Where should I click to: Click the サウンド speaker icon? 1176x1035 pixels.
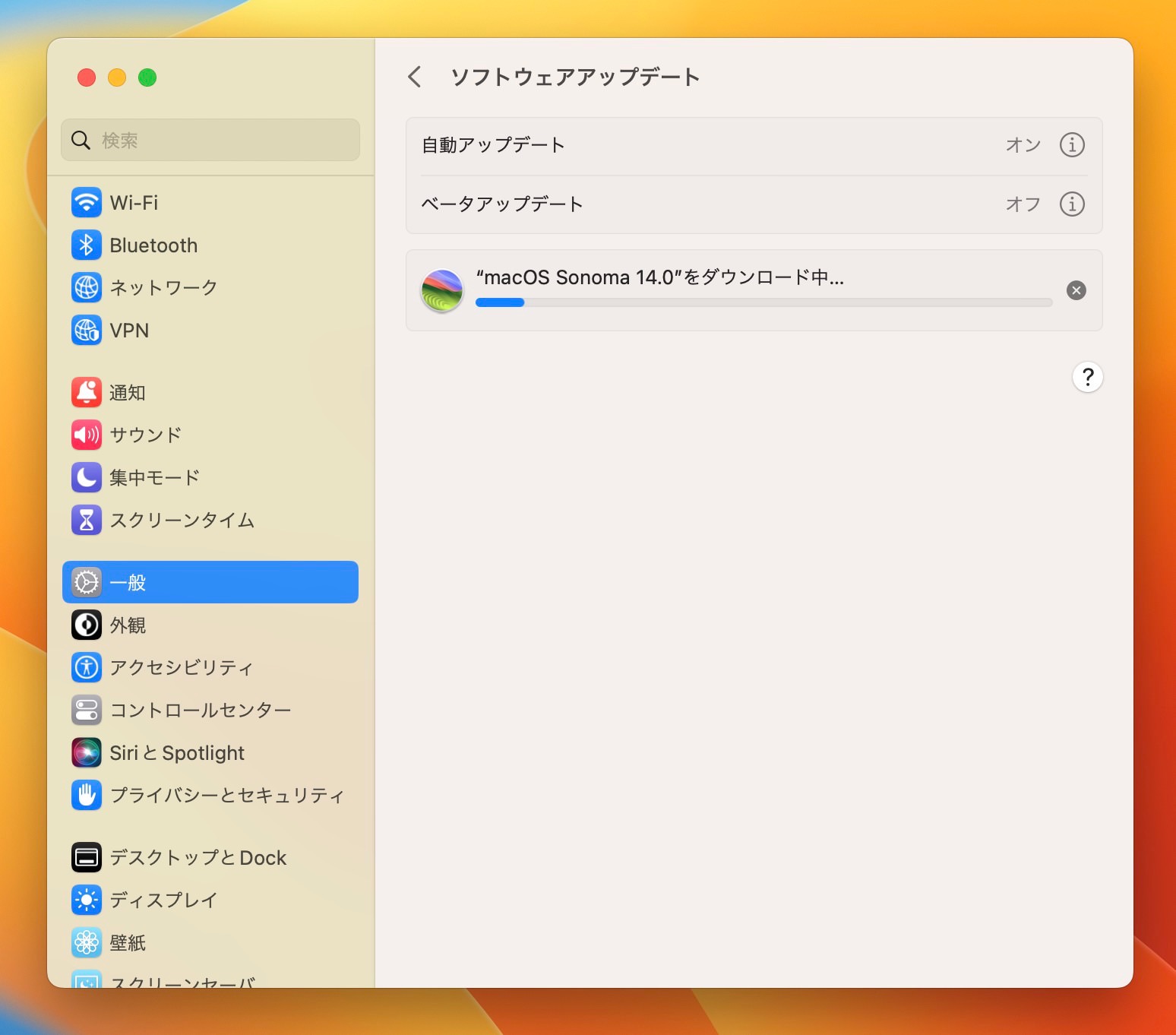[87, 435]
